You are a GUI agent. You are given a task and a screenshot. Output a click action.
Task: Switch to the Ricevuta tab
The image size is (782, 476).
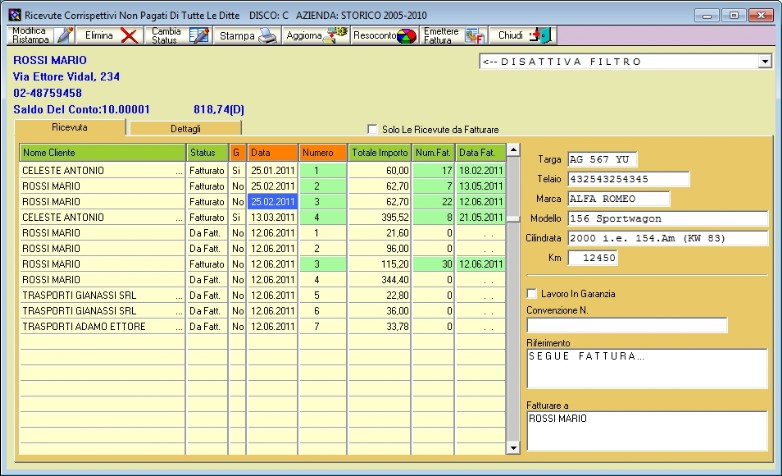click(70, 127)
